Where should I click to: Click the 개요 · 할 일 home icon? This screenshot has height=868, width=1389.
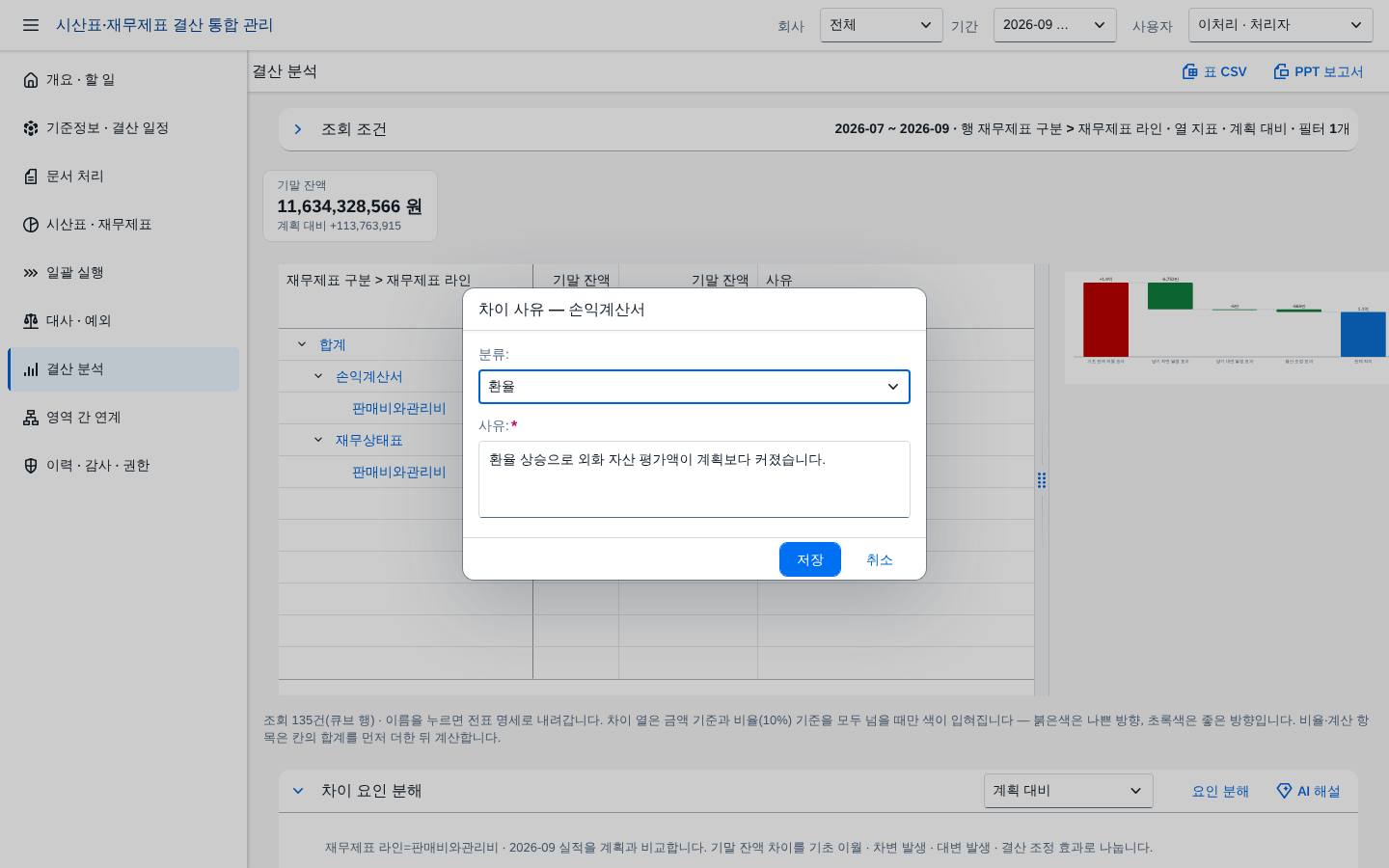coord(31,80)
